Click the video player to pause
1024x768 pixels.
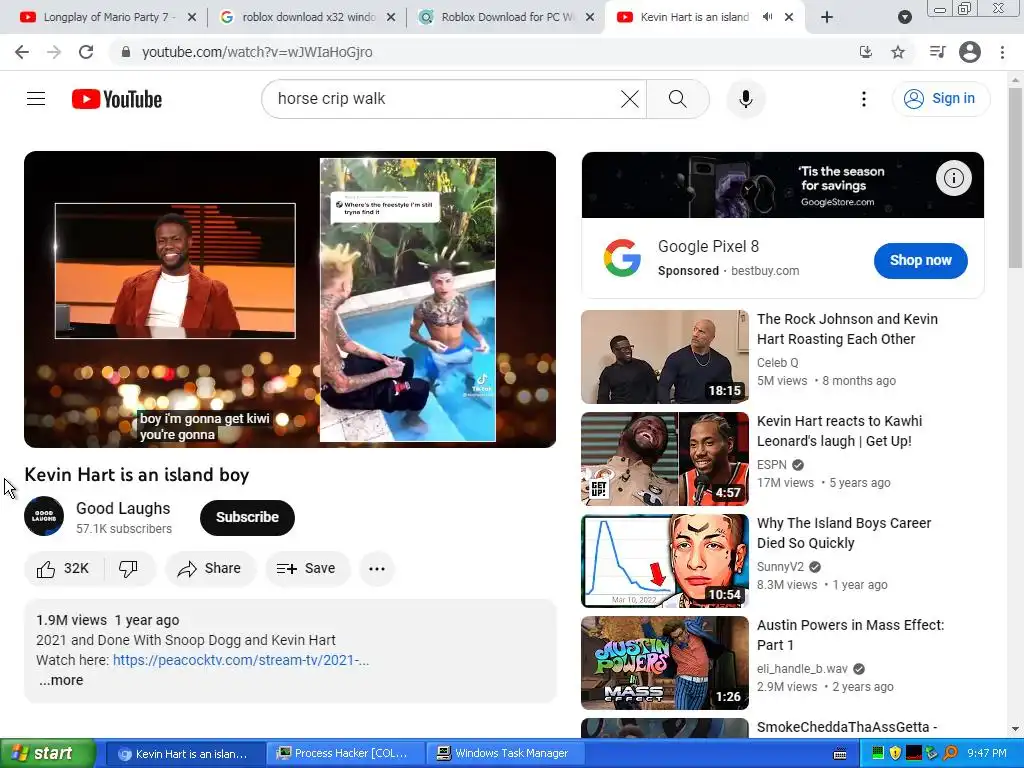[290, 299]
